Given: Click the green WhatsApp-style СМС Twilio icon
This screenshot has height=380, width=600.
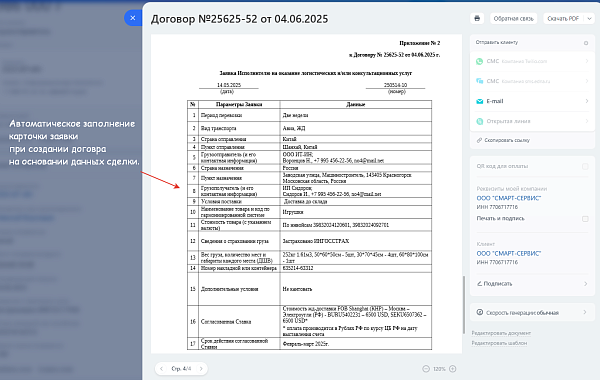Looking at the screenshot, I should [479, 61].
